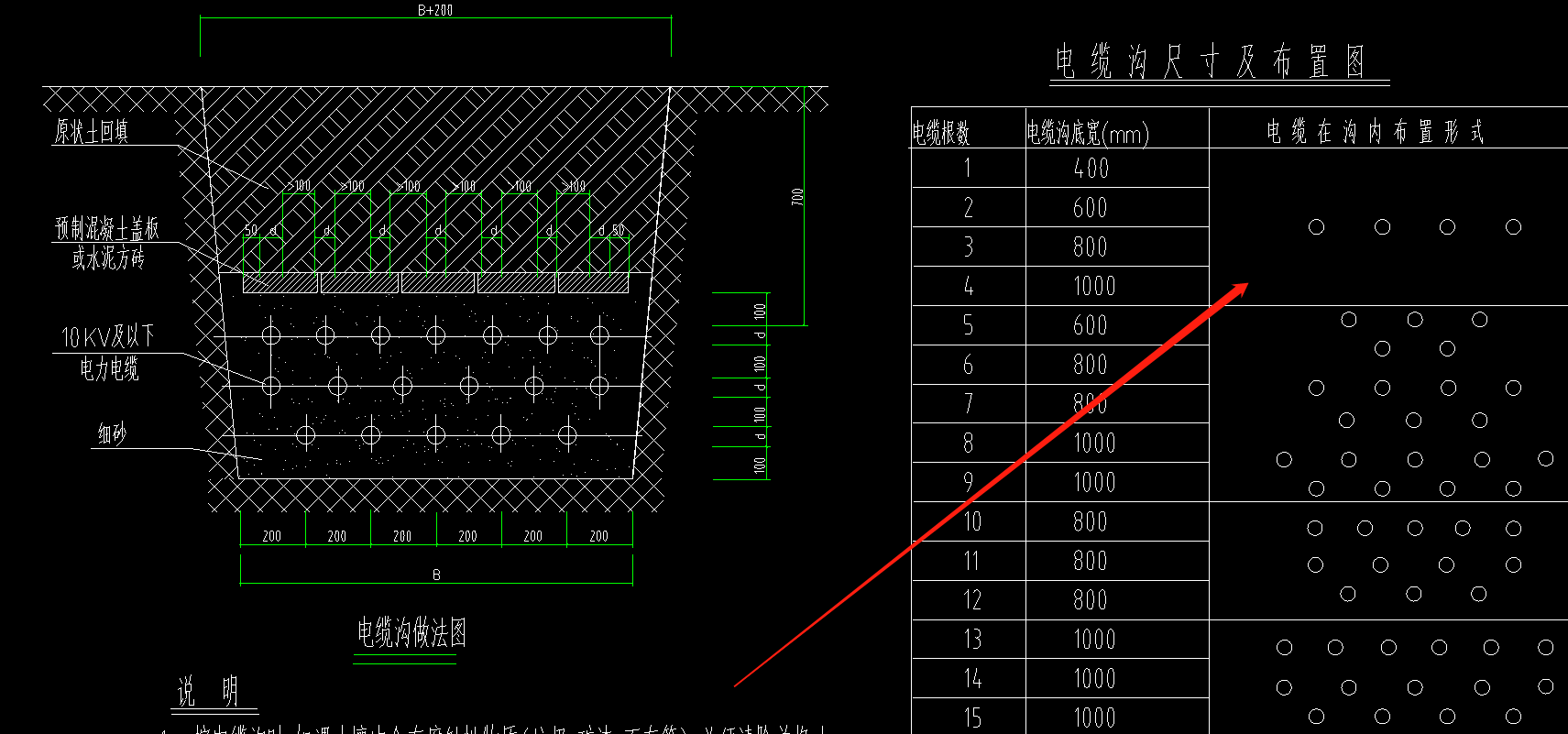Select the 600 value in row 5

tap(1091, 325)
